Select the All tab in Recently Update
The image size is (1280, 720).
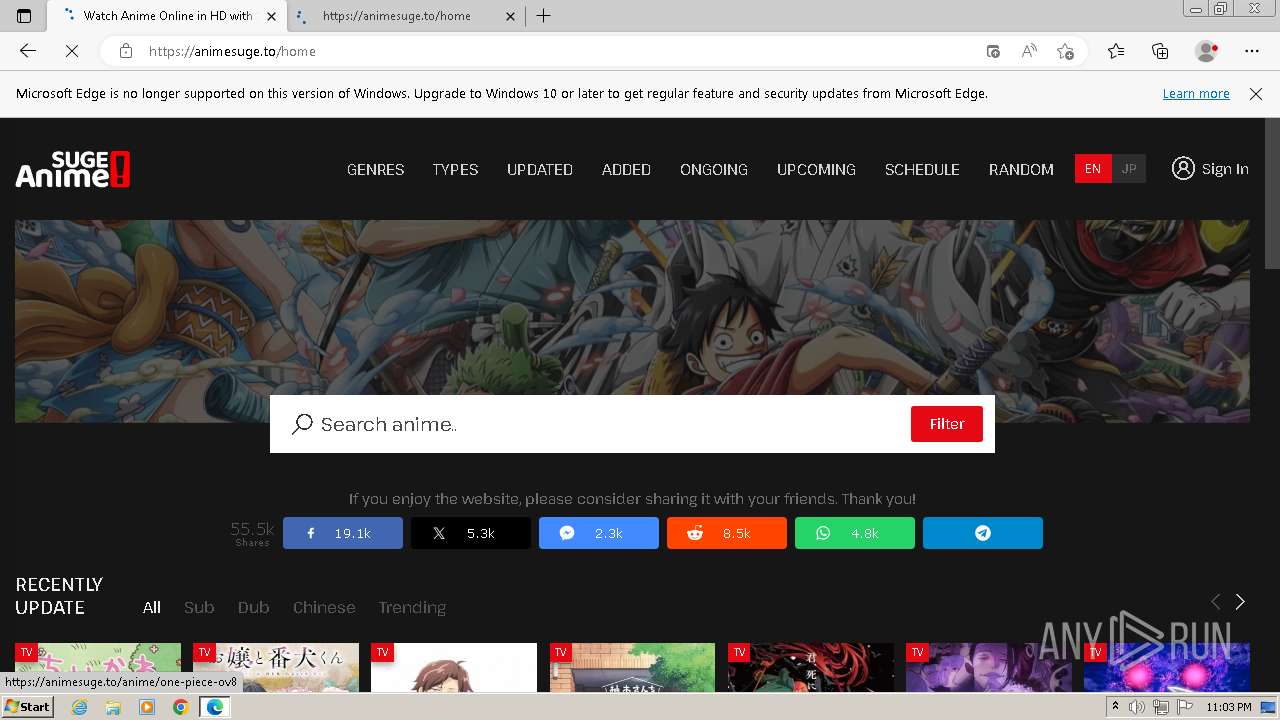coord(152,607)
